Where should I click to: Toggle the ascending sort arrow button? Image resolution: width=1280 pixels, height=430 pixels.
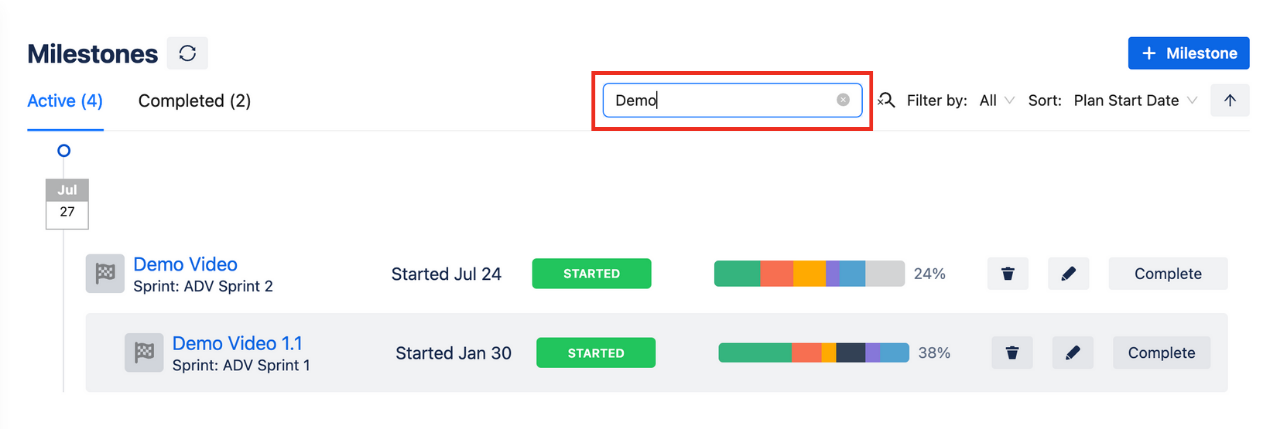(x=1230, y=100)
